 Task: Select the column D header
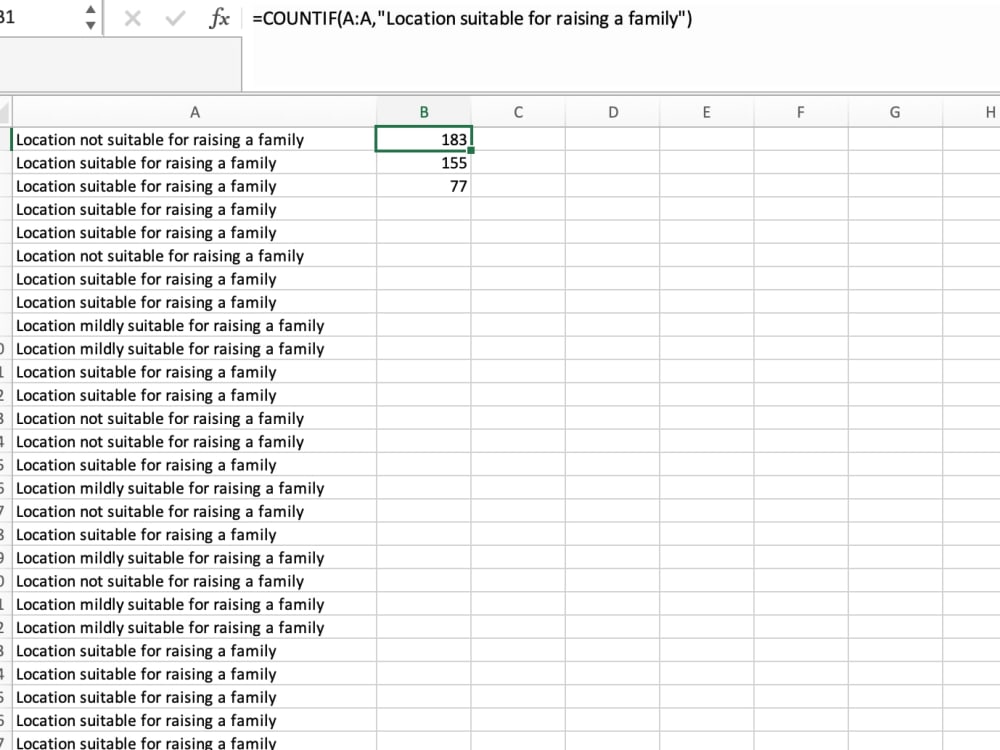pyautogui.click(x=613, y=112)
